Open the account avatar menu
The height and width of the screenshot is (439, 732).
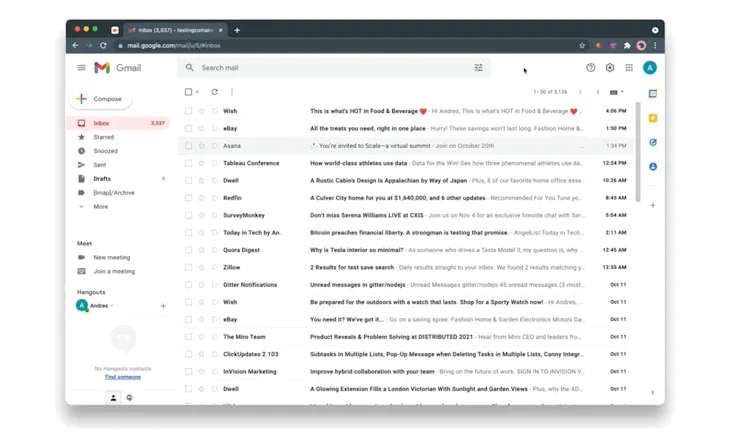pyautogui.click(x=649, y=68)
